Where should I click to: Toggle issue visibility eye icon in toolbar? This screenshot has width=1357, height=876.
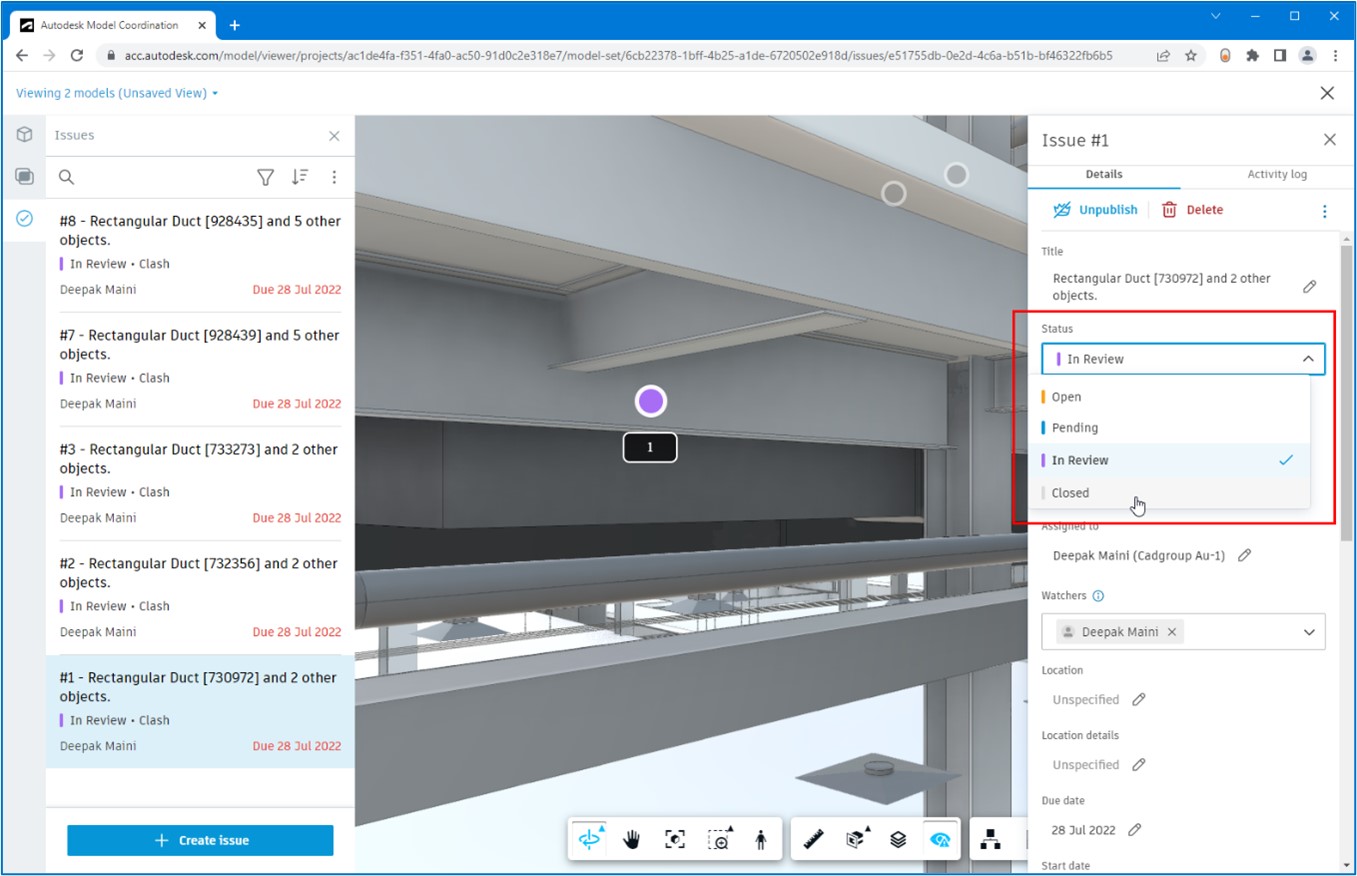pyautogui.click(x=940, y=839)
